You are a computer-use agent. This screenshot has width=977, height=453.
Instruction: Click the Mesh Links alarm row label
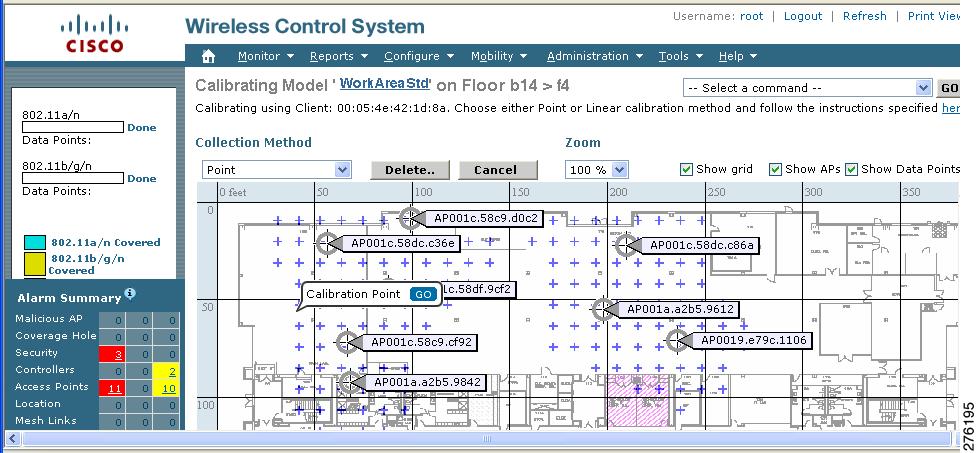click(x=45, y=421)
